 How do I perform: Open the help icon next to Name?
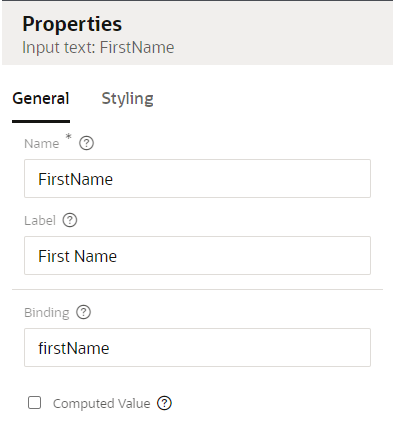86,143
